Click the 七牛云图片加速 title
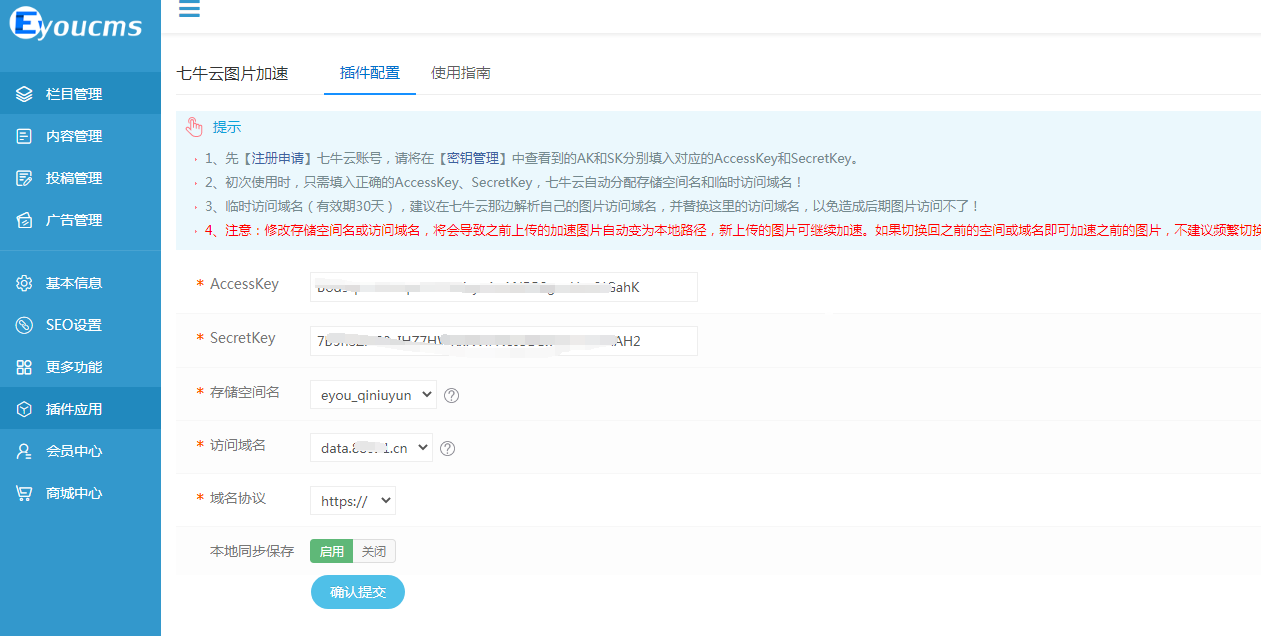Screen dimensions: 1261x636 [x=232, y=74]
